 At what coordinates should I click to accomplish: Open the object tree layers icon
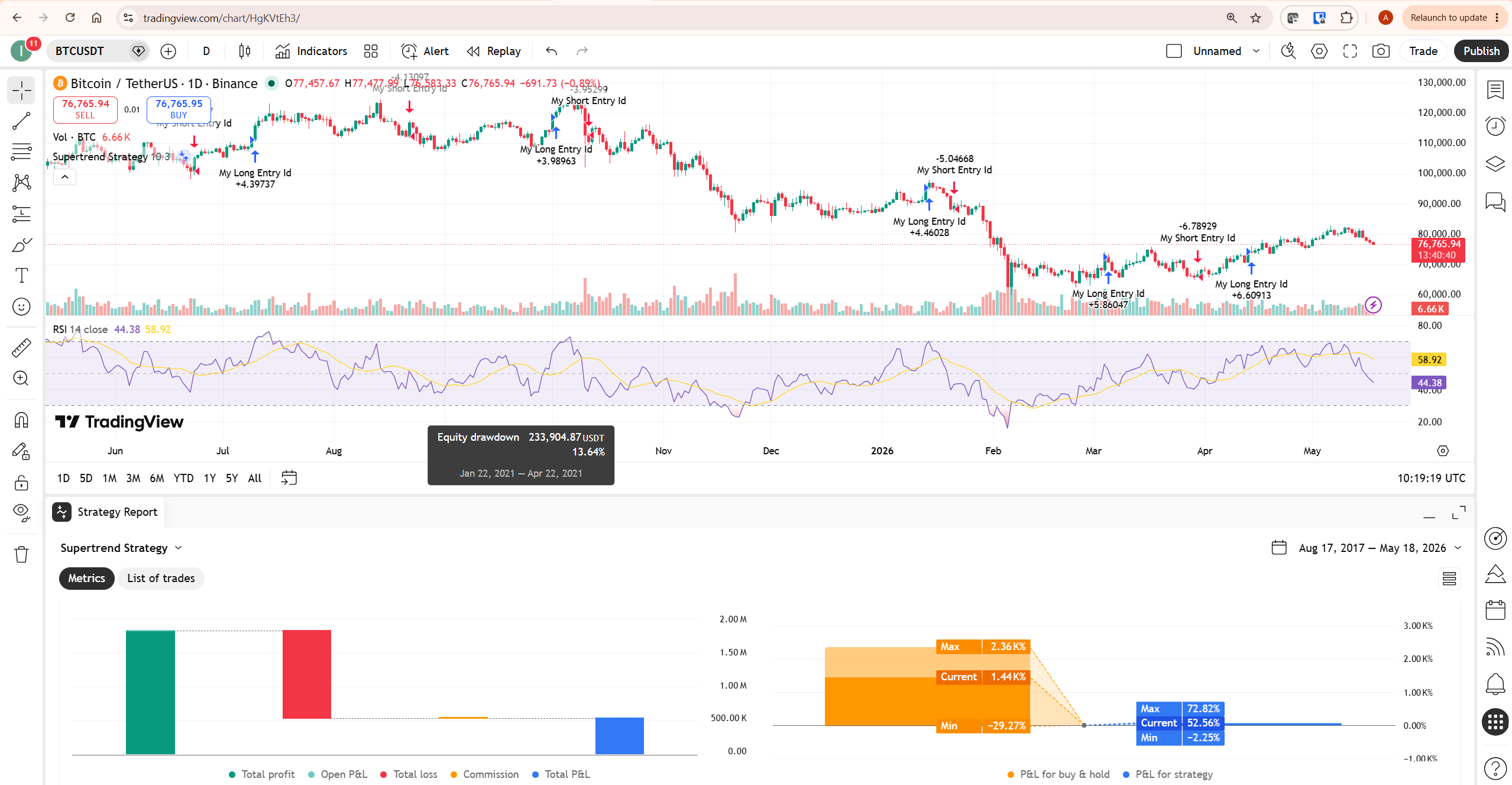pos(1495,164)
